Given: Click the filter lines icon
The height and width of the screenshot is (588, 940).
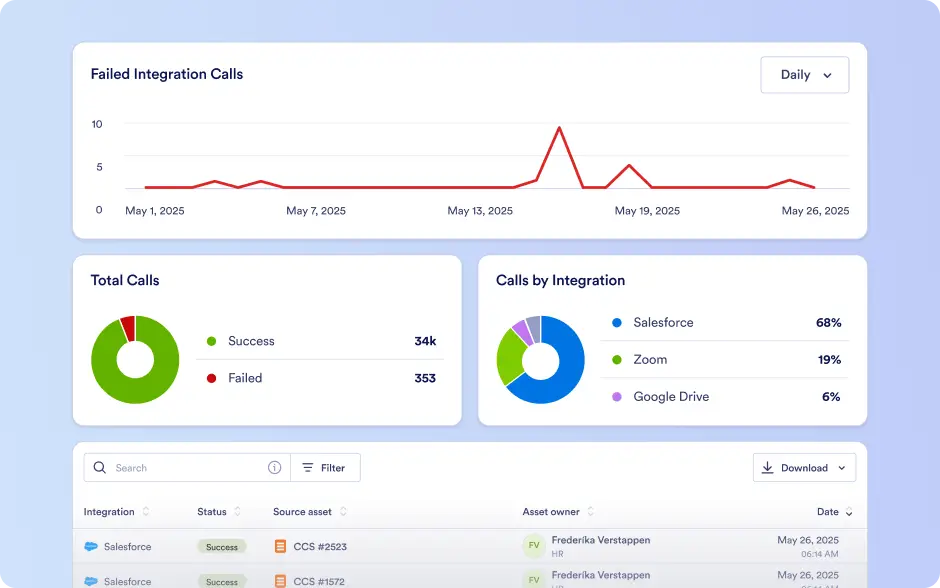Looking at the screenshot, I should [x=308, y=468].
